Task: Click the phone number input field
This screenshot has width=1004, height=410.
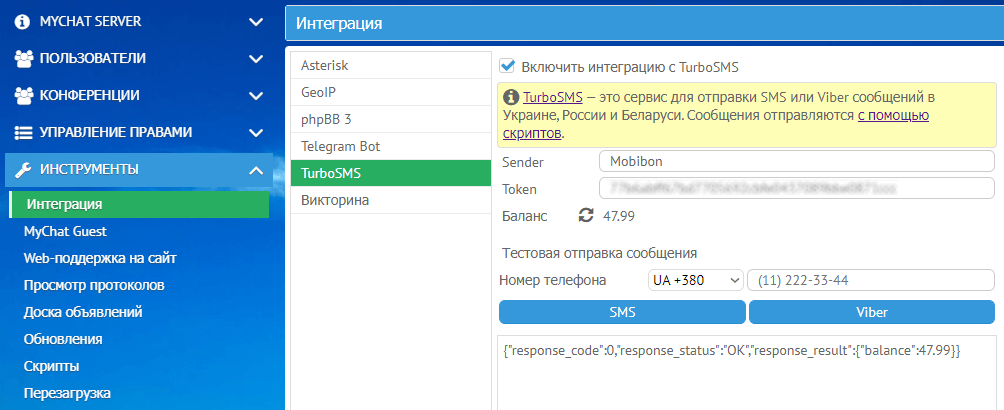Action: (870, 281)
